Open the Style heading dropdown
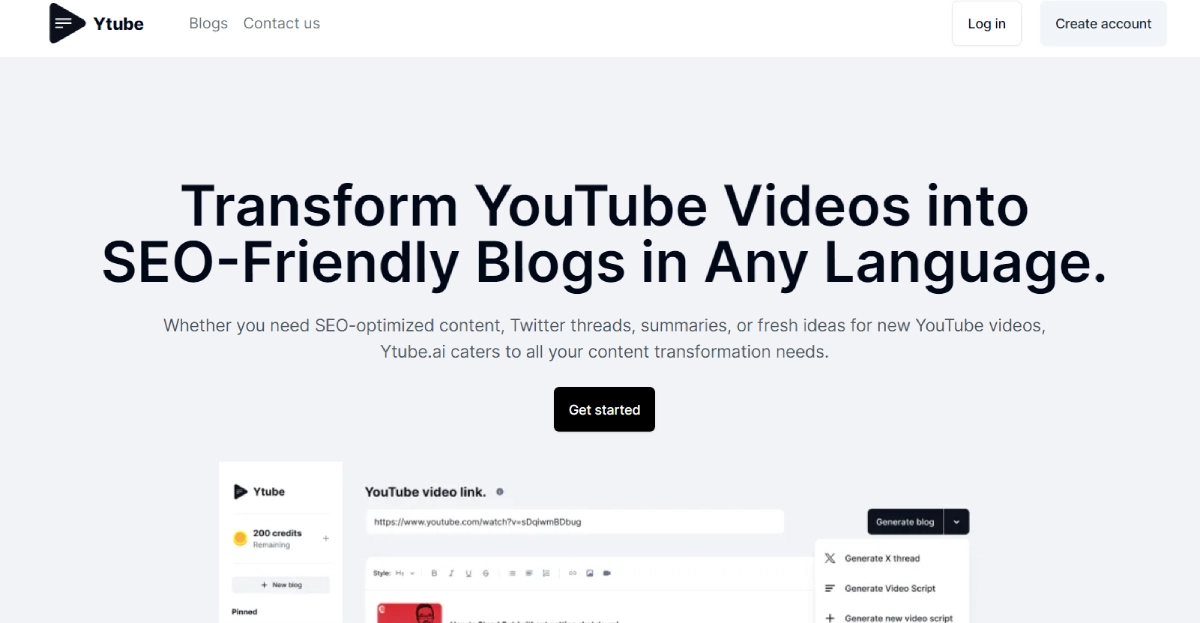 coord(404,573)
